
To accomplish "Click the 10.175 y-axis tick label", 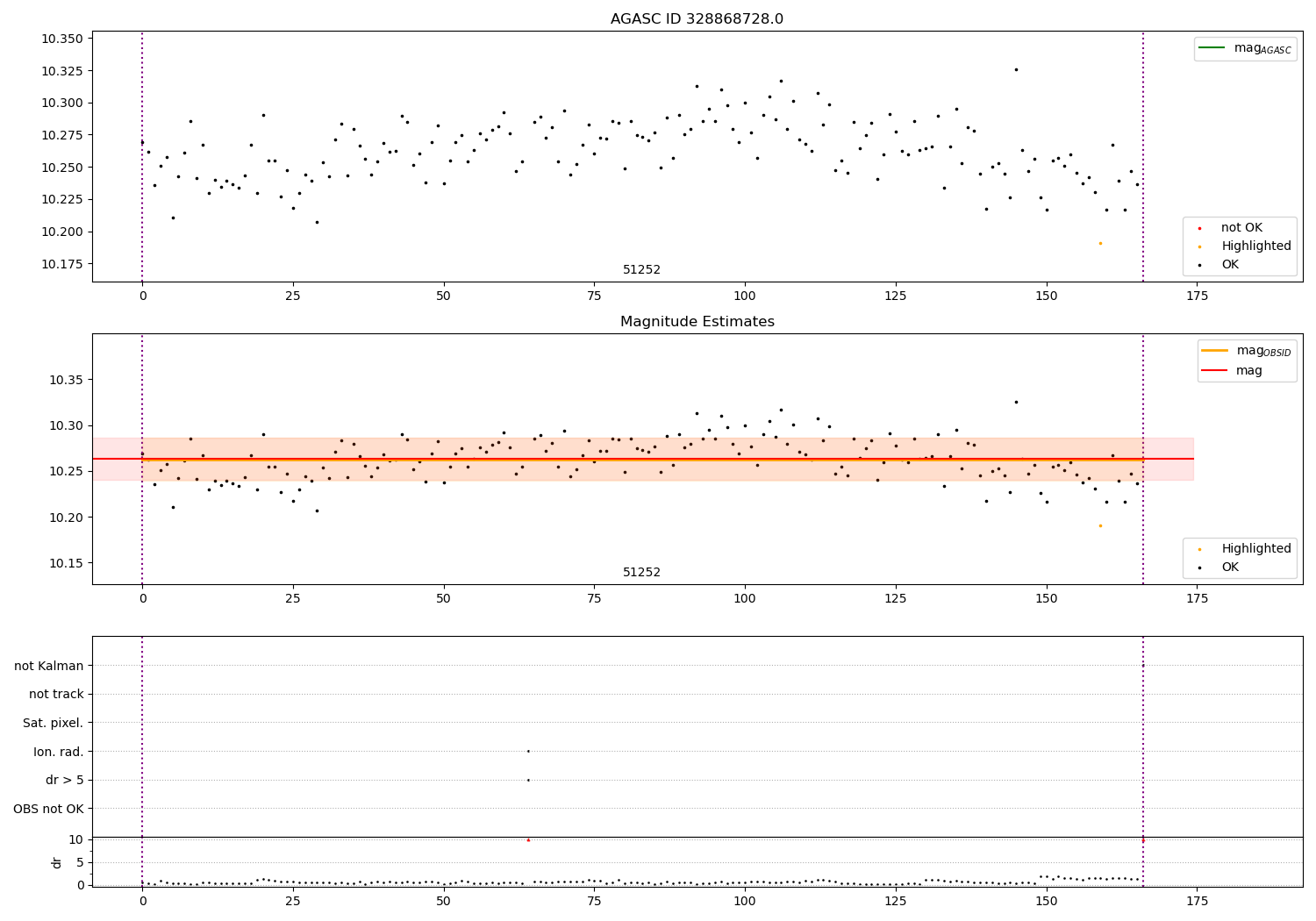I will point(62,264).
